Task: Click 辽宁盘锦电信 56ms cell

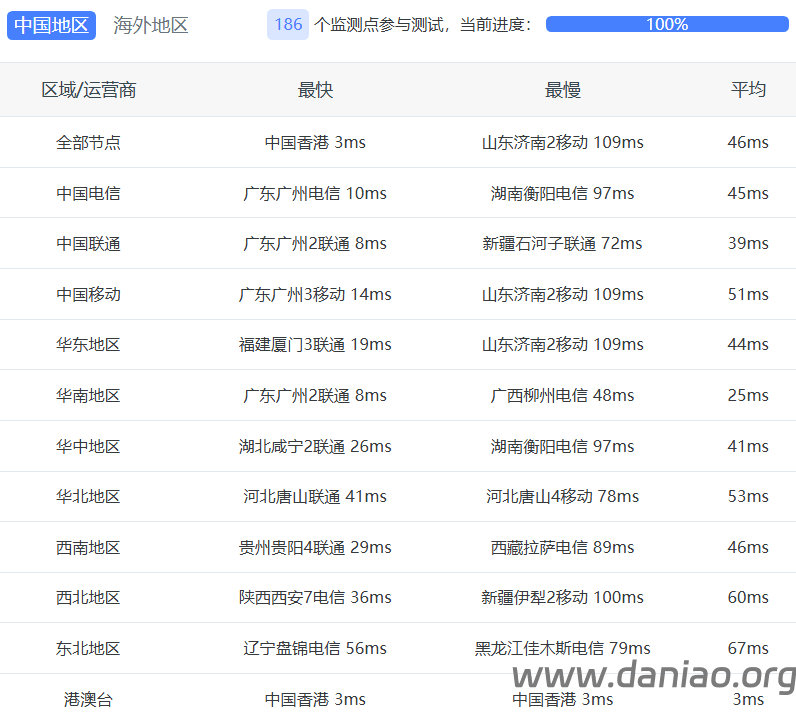Action: click(x=315, y=648)
